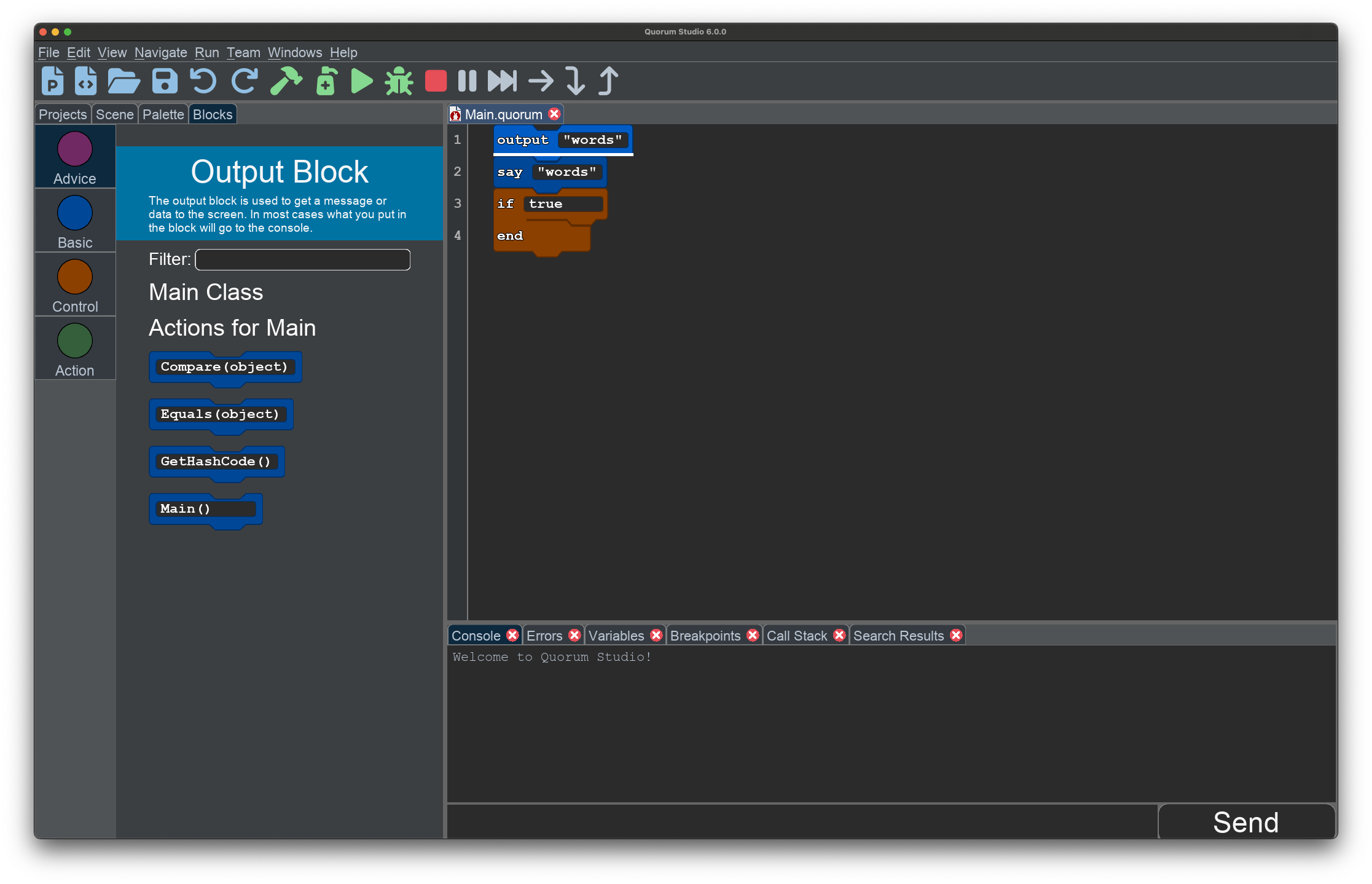
Task: Select the Control block category icon
Action: click(x=74, y=277)
